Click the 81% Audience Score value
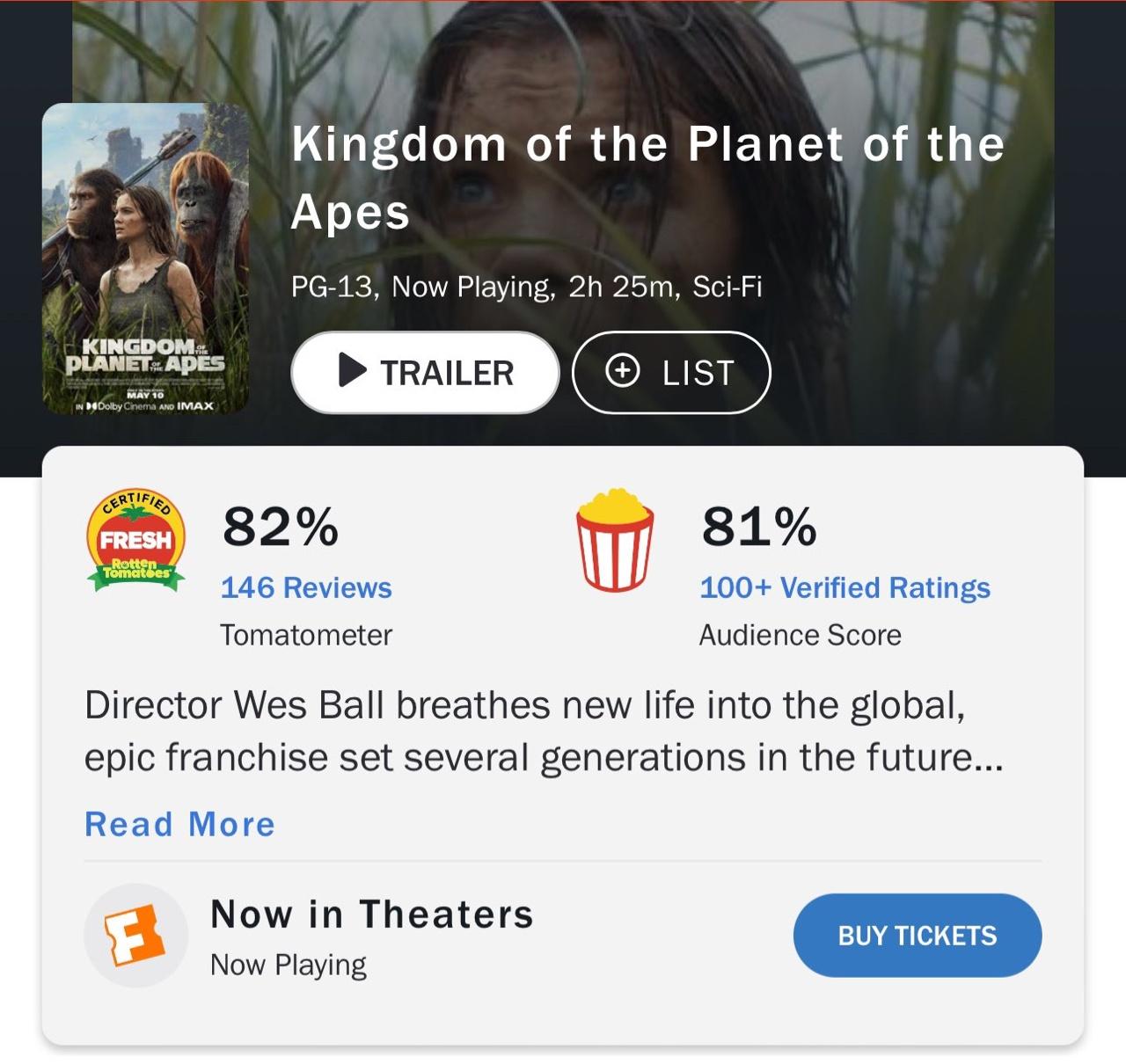Image resolution: width=1126 pixels, height=1064 pixels. tap(759, 527)
